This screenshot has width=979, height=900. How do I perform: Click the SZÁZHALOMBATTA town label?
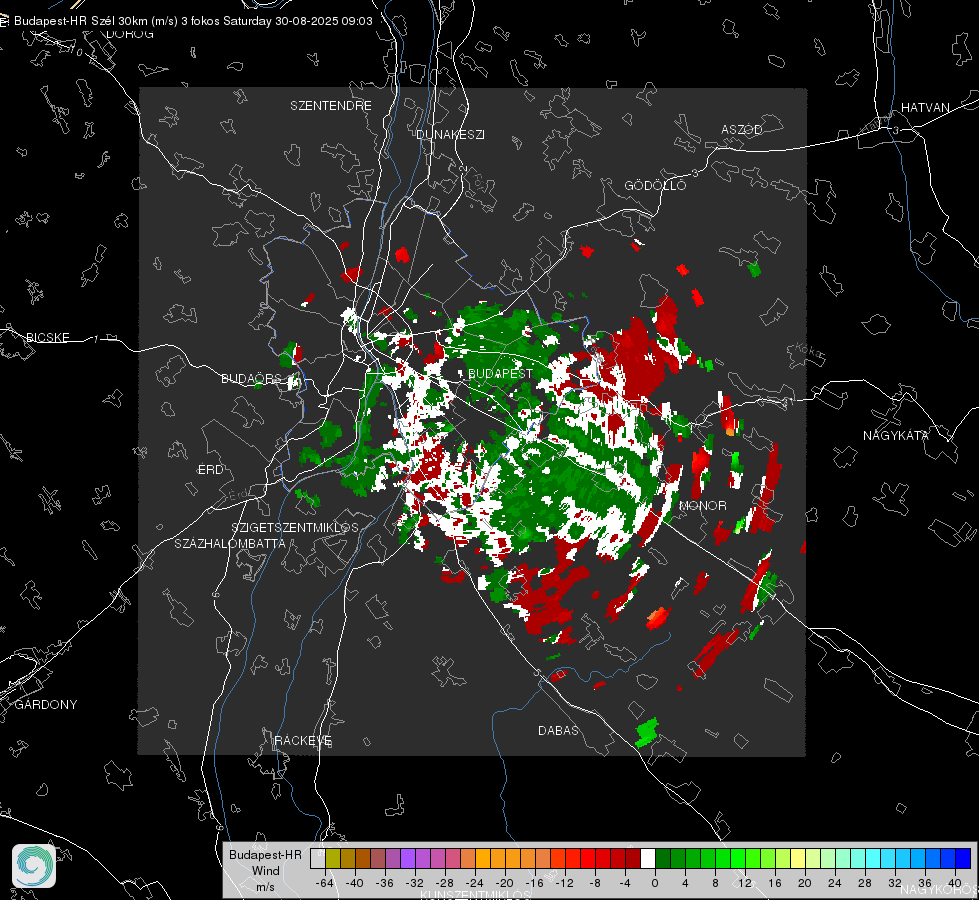[230, 543]
